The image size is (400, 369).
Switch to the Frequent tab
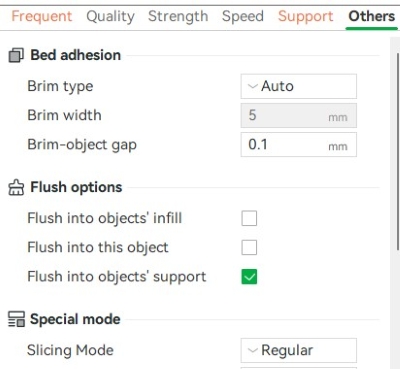(42, 16)
